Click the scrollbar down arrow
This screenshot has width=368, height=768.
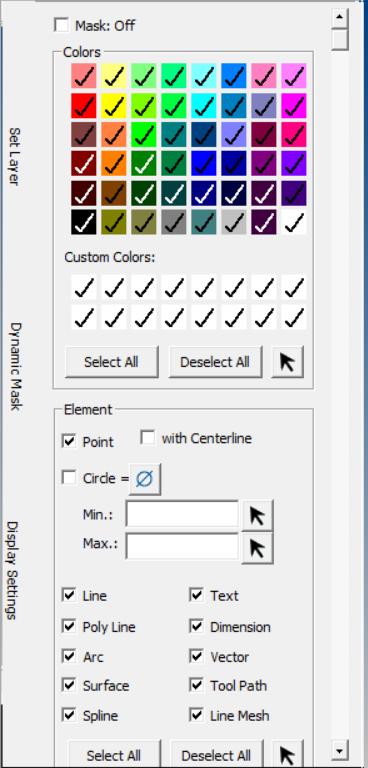coord(339,749)
